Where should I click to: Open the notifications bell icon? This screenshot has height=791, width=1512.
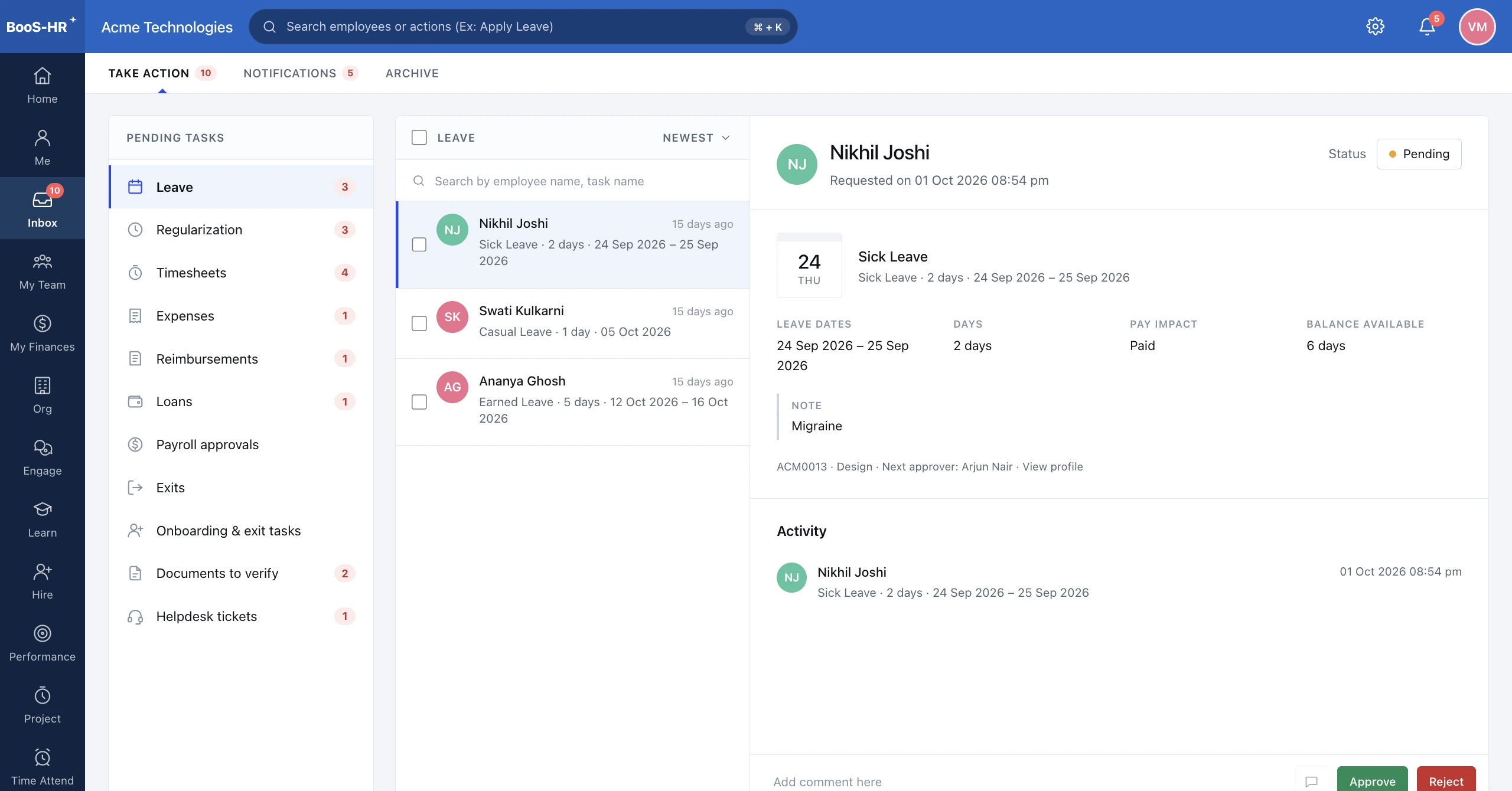click(1427, 27)
